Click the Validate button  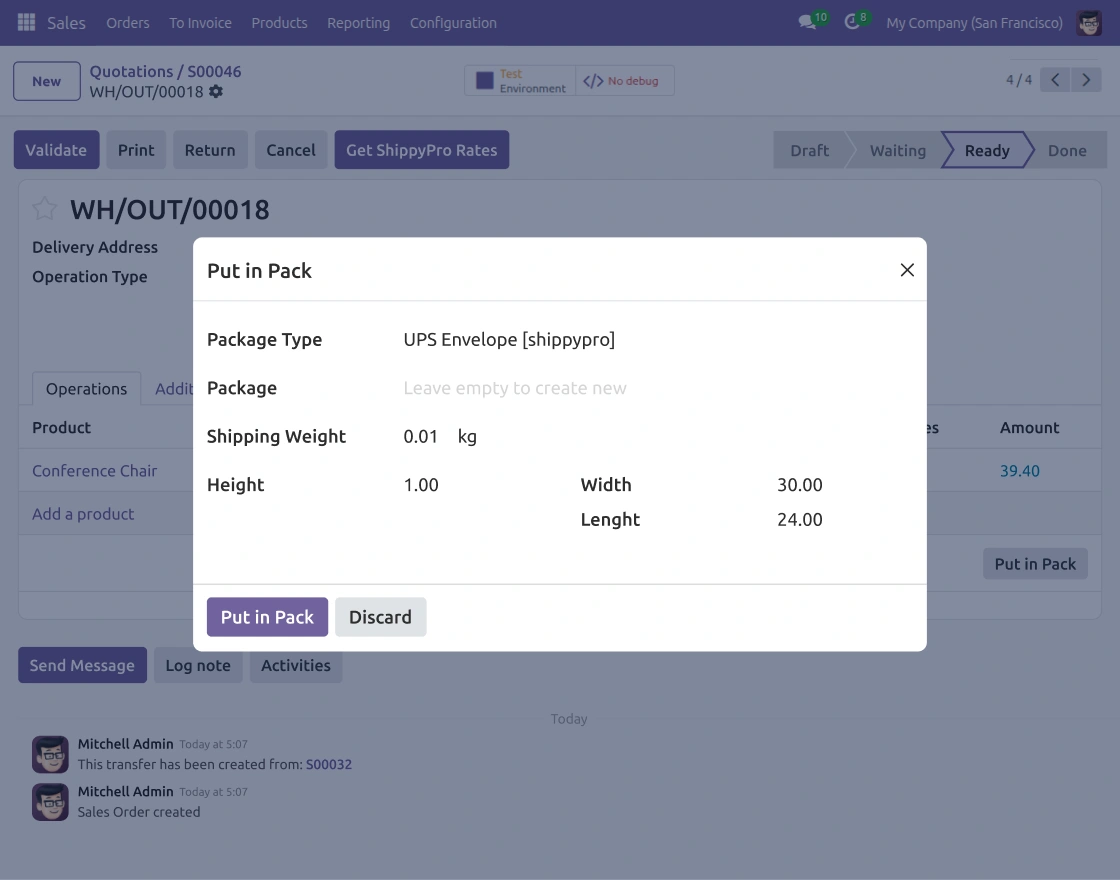coord(56,150)
